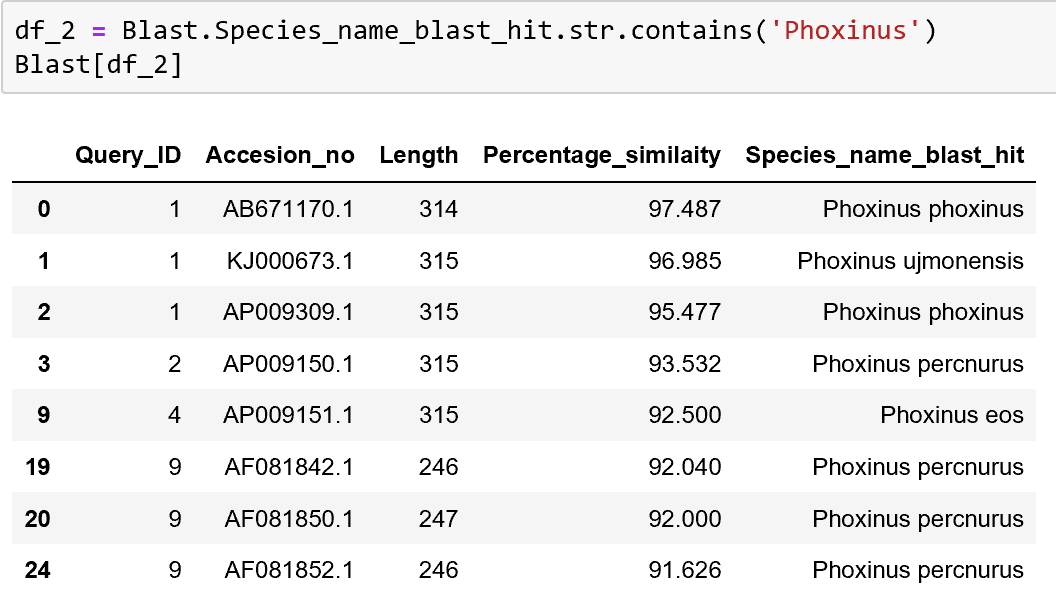Click the code cell's first line defining df_2
1056x601 pixels.
[475, 31]
